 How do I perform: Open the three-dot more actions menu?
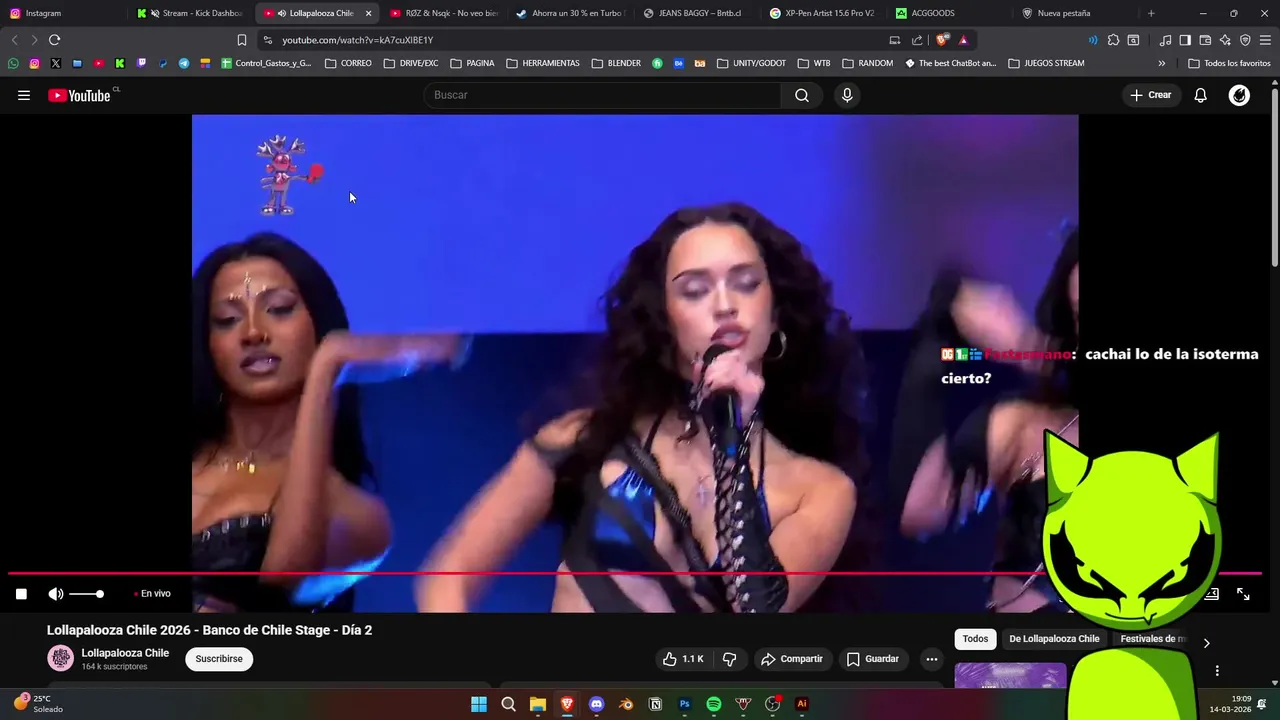(931, 659)
